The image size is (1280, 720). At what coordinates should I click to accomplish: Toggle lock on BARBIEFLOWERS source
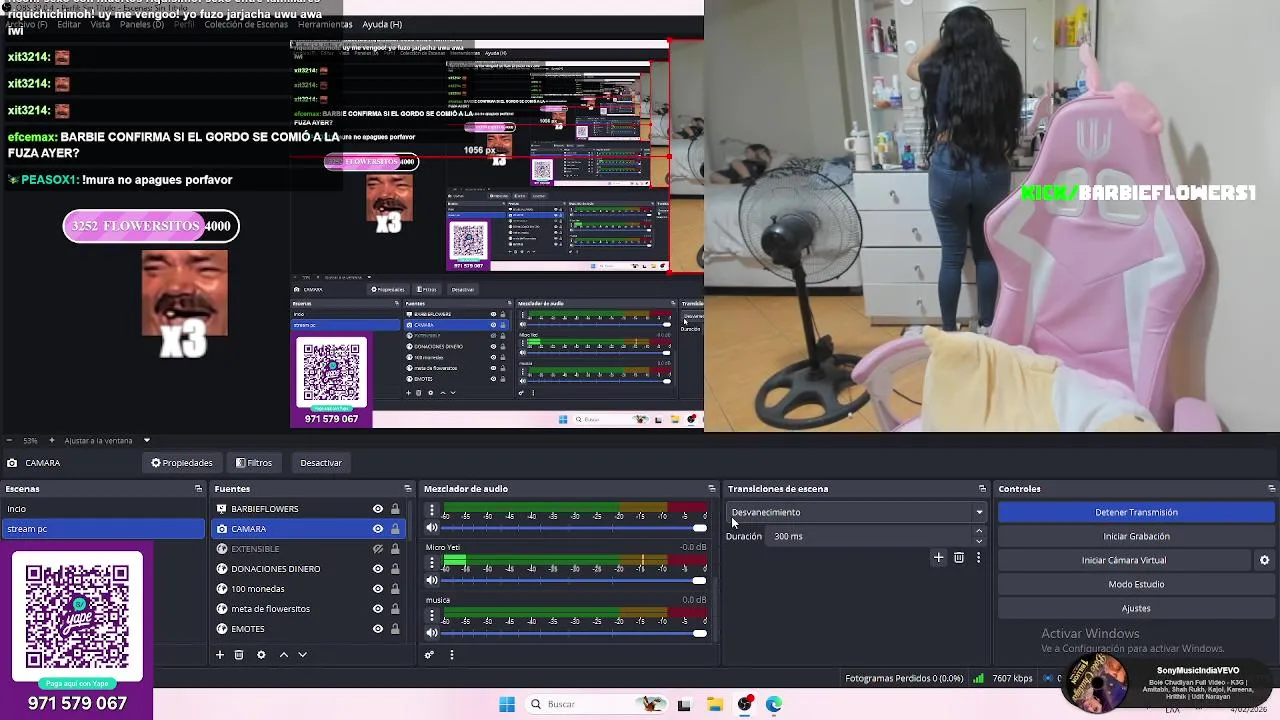[x=395, y=509]
